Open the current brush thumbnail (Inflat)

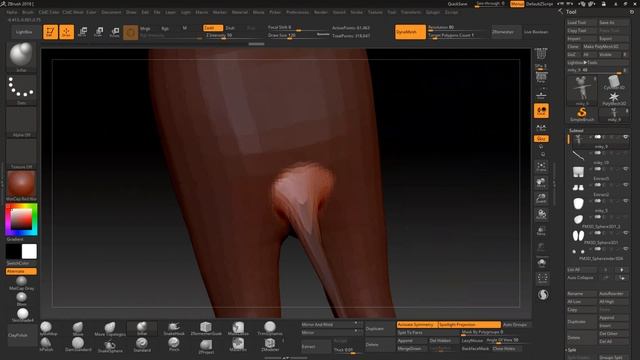coord(21,57)
